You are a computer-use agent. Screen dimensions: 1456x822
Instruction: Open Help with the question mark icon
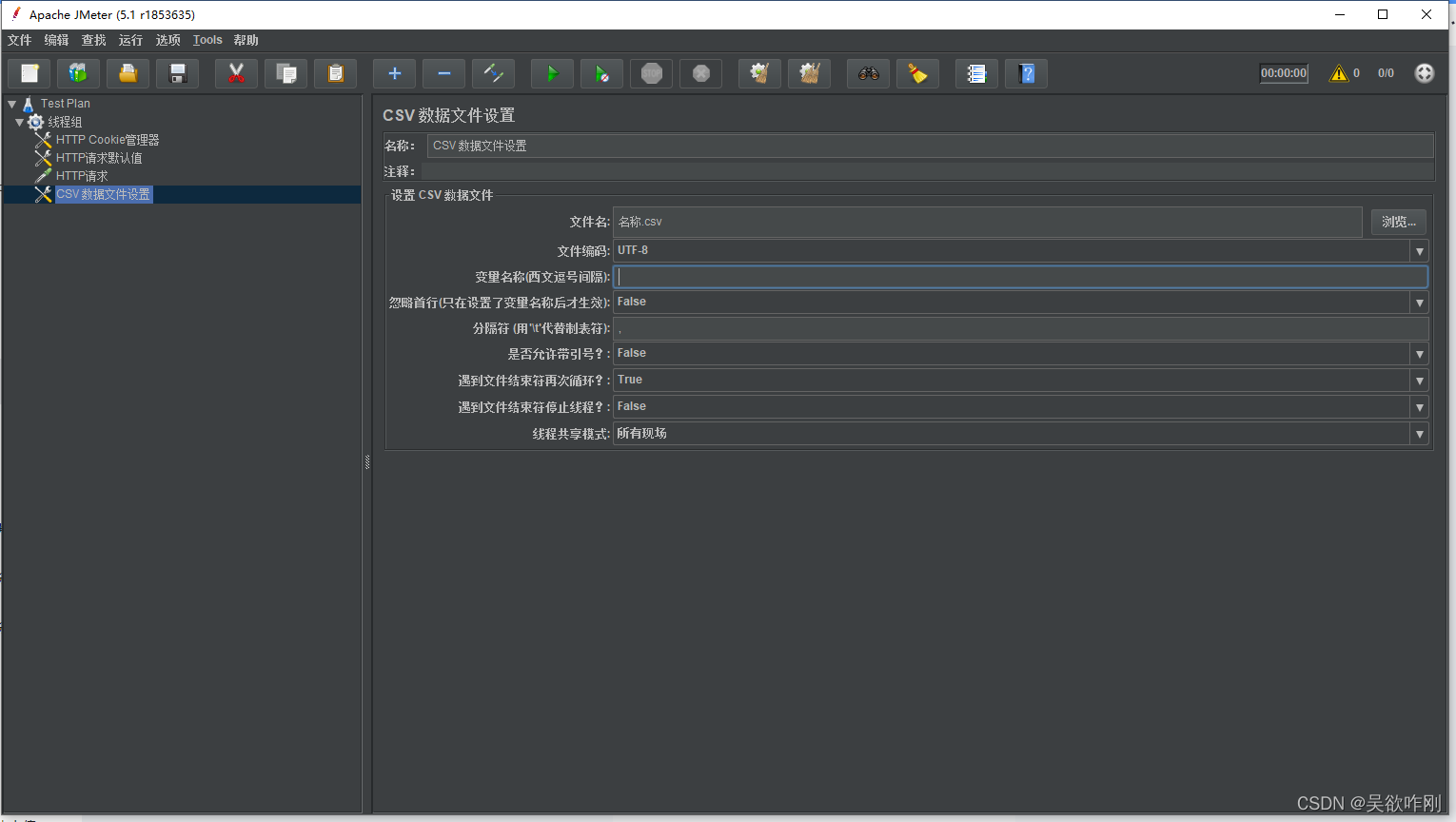[1026, 73]
